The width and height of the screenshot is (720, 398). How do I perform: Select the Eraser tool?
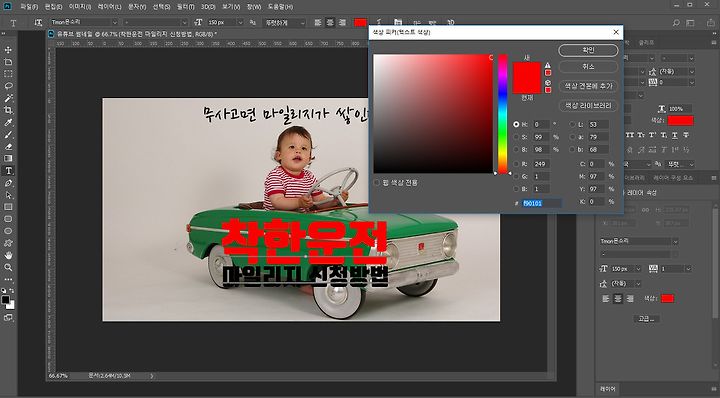(8, 147)
